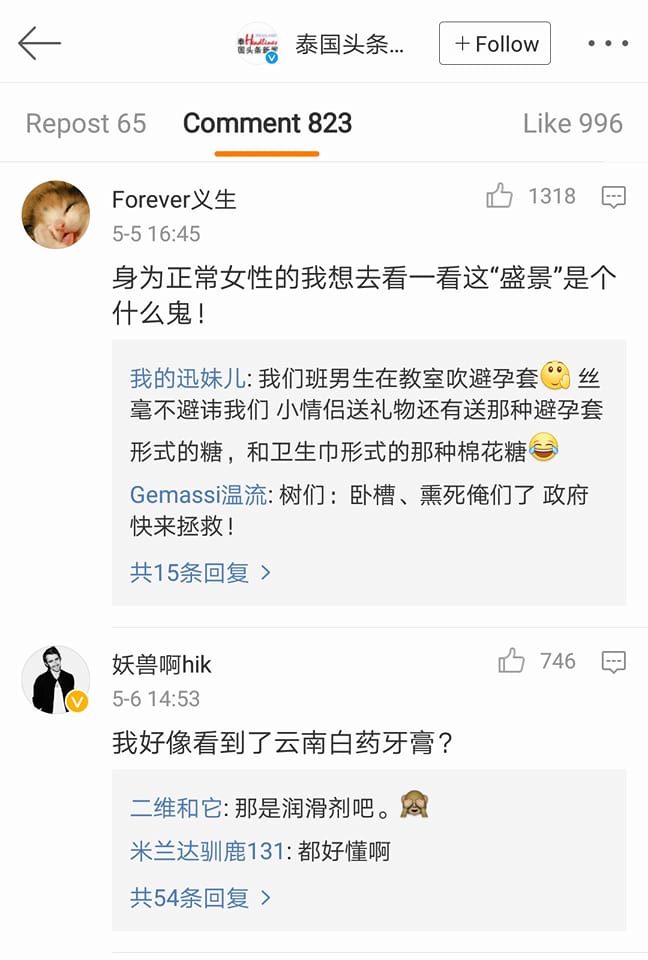This screenshot has height=960, width=648.
Task: Switch to the Like 996 tab
Action: click(x=572, y=124)
